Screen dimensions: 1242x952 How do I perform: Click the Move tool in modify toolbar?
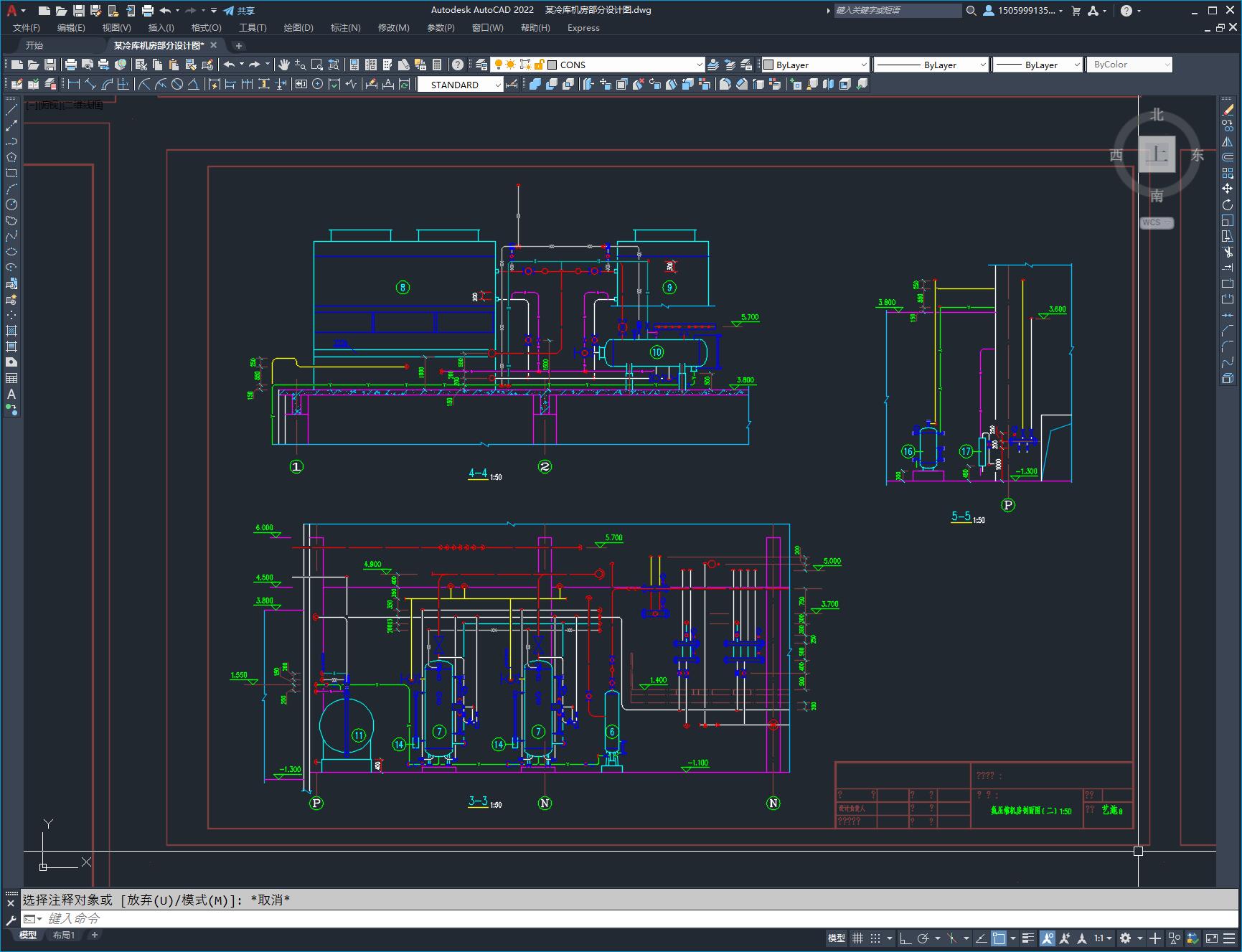(x=1228, y=189)
